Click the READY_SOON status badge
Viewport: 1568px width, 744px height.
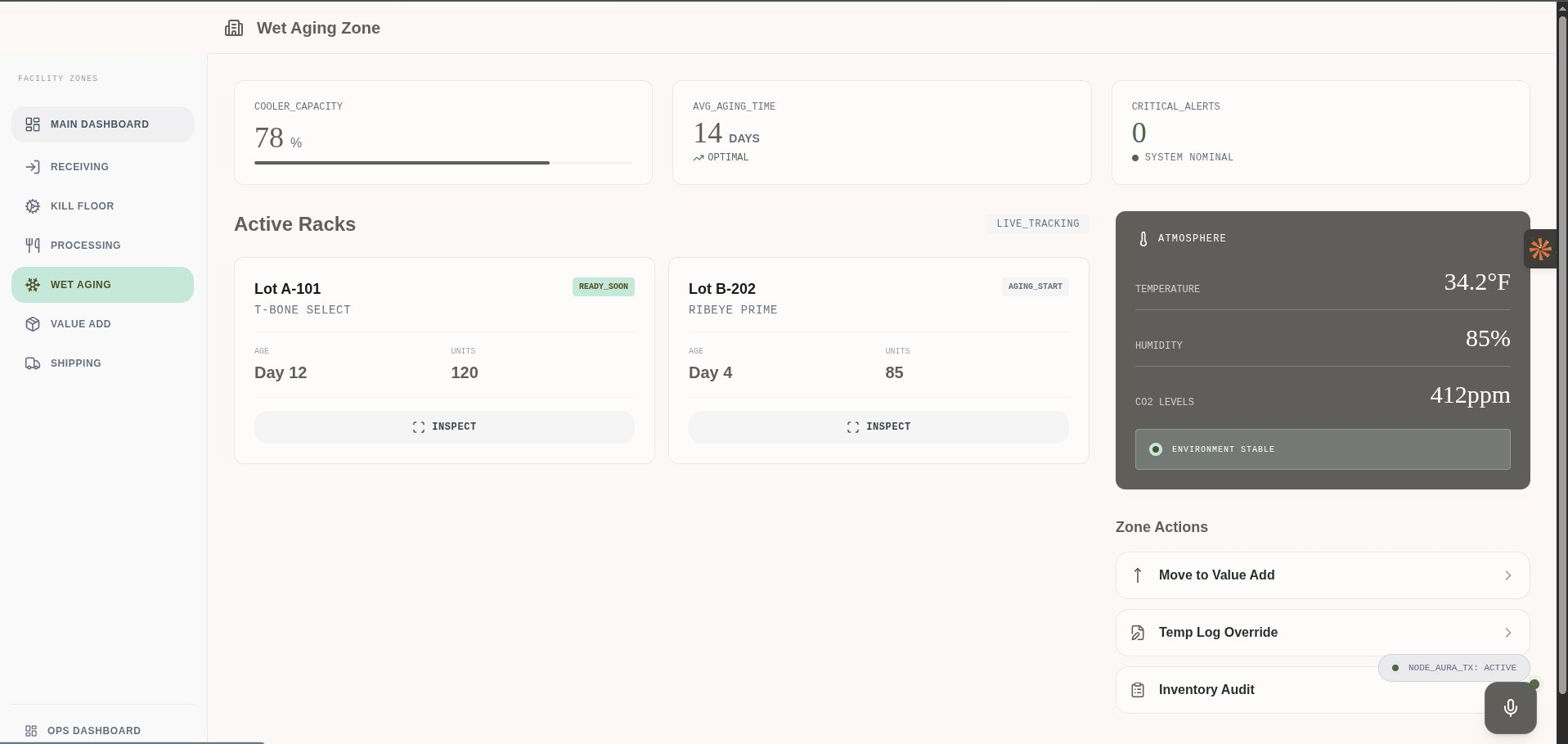[x=604, y=286]
